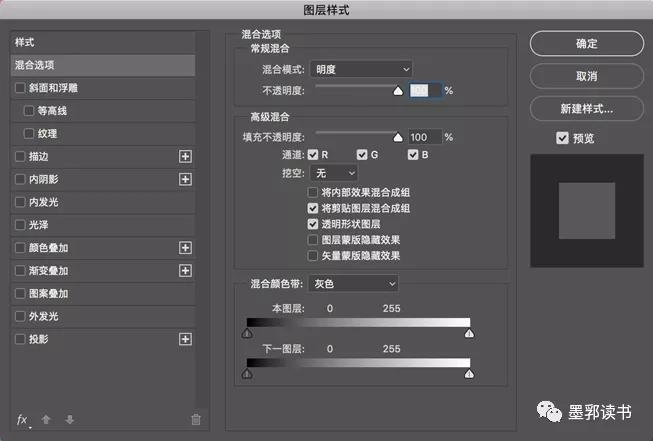
Task: Click the 确定 OK button
Action: [x=587, y=43]
